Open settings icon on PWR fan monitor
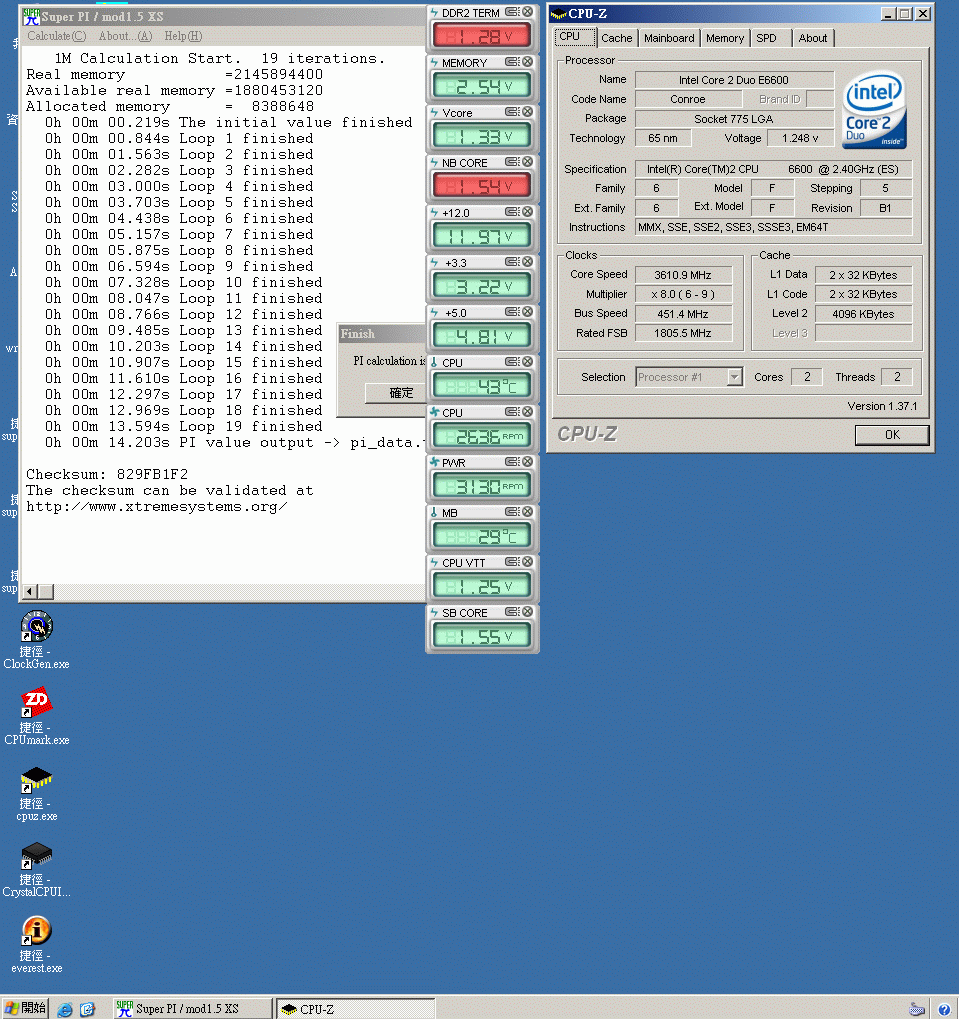The width and height of the screenshot is (959, 1019). tap(512, 462)
